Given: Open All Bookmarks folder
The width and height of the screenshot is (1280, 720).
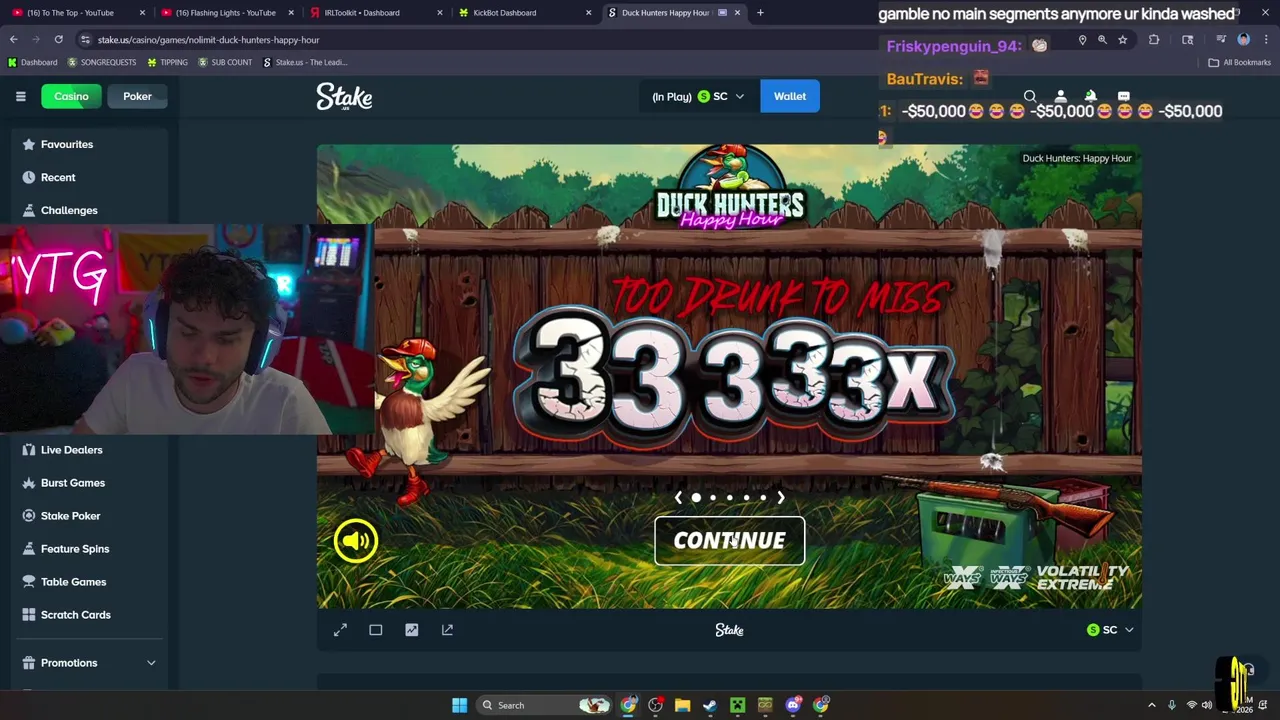Looking at the screenshot, I should tap(1239, 62).
